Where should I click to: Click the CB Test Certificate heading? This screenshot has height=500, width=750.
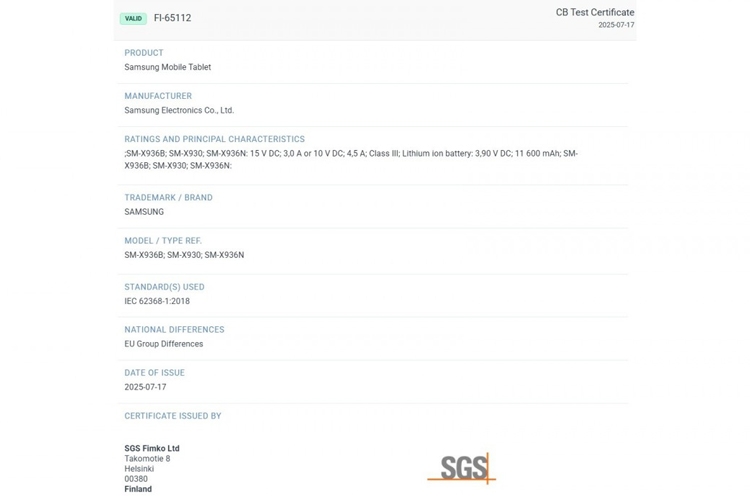pos(595,12)
